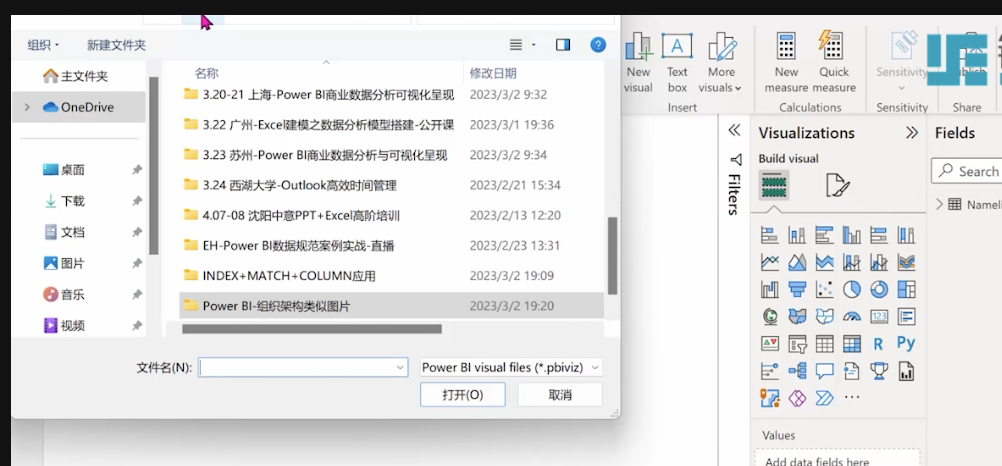The width and height of the screenshot is (1002, 466).
Task: Select the Treemap visual
Action: (906, 290)
